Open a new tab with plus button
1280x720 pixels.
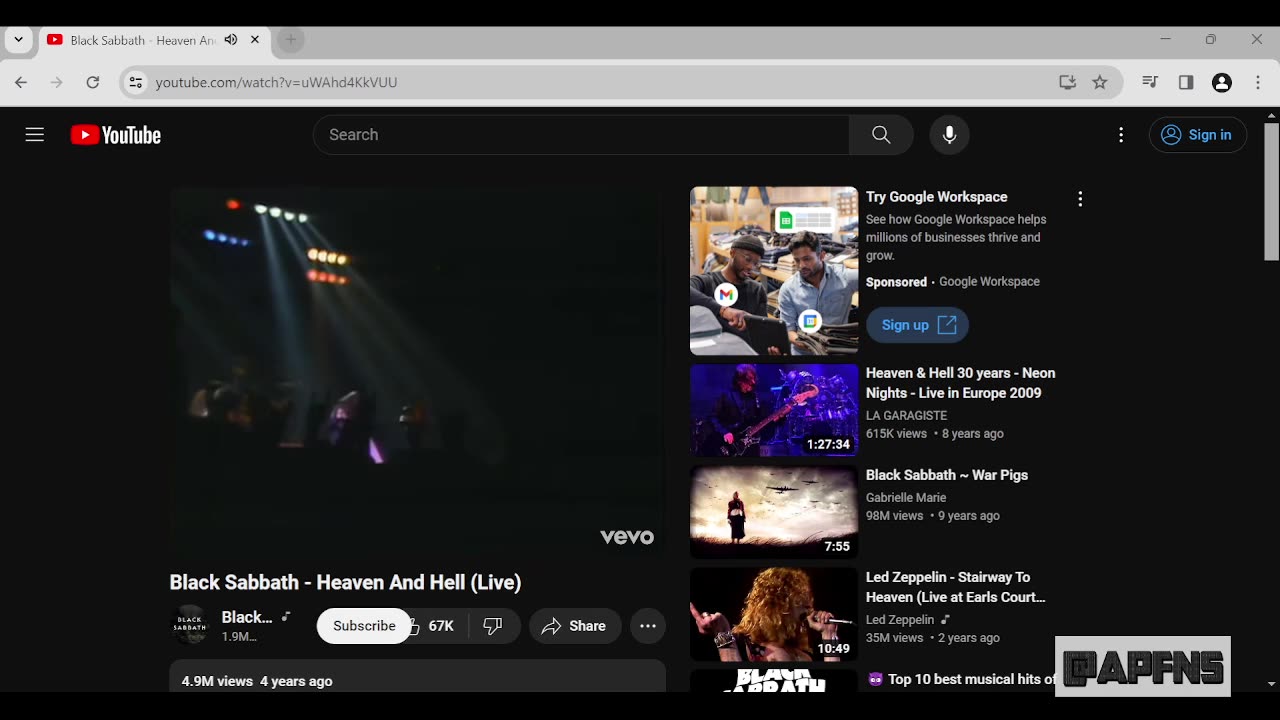(290, 40)
